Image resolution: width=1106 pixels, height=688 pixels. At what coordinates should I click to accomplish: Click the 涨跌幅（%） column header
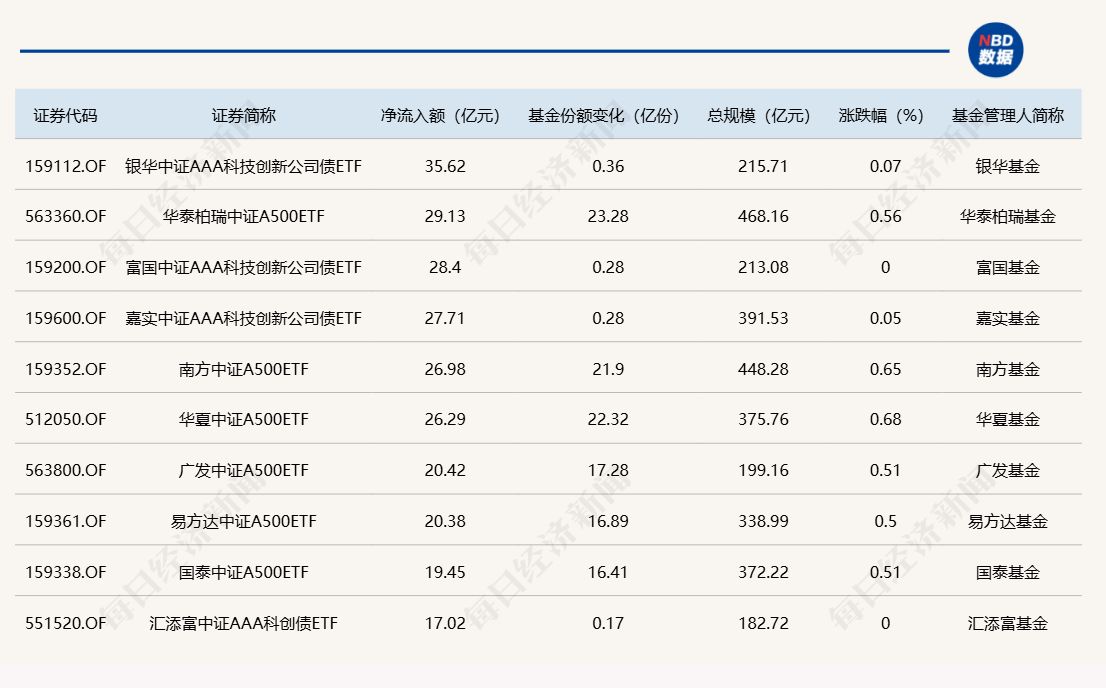click(881, 115)
